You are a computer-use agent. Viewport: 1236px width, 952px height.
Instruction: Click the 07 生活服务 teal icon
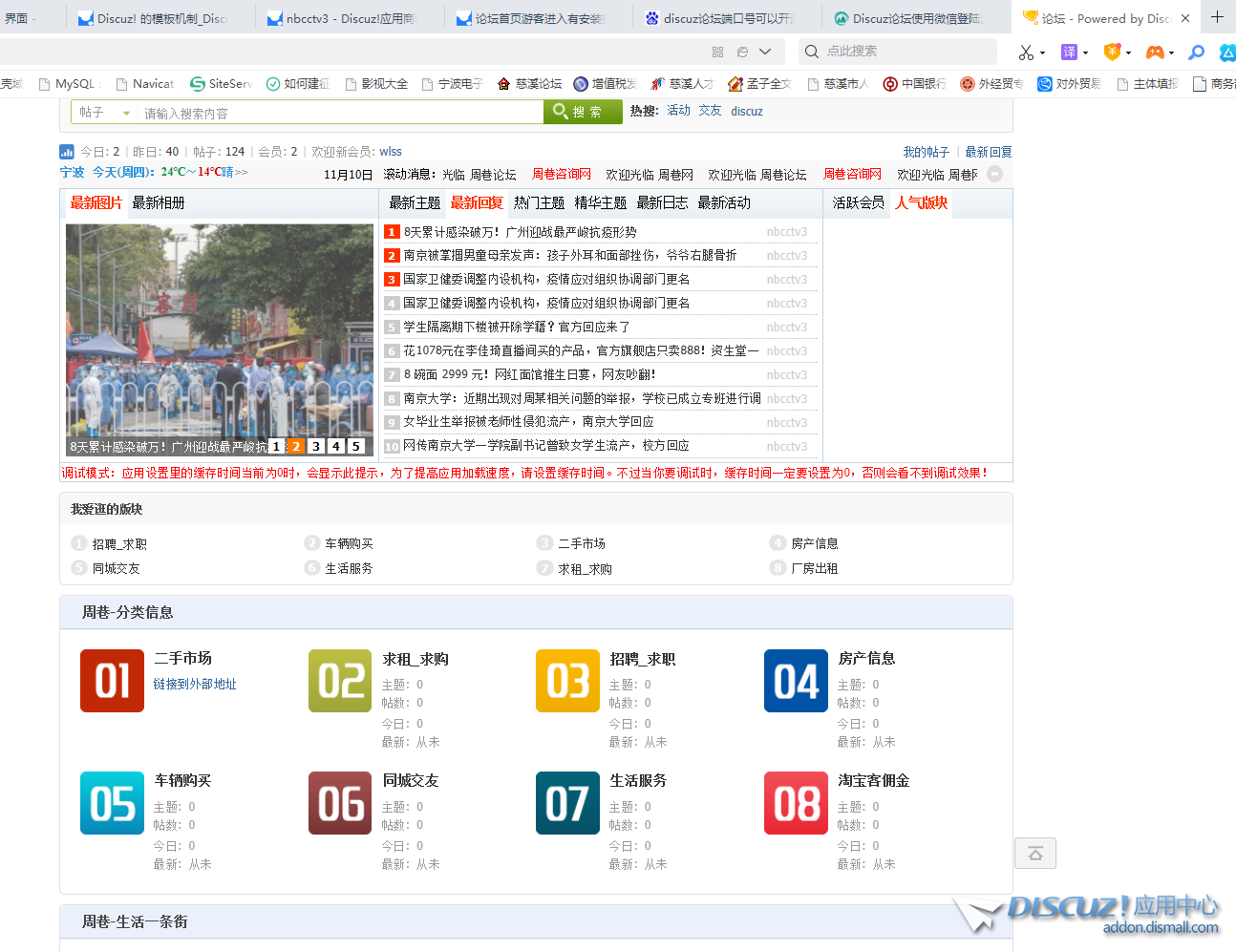pyautogui.click(x=567, y=803)
